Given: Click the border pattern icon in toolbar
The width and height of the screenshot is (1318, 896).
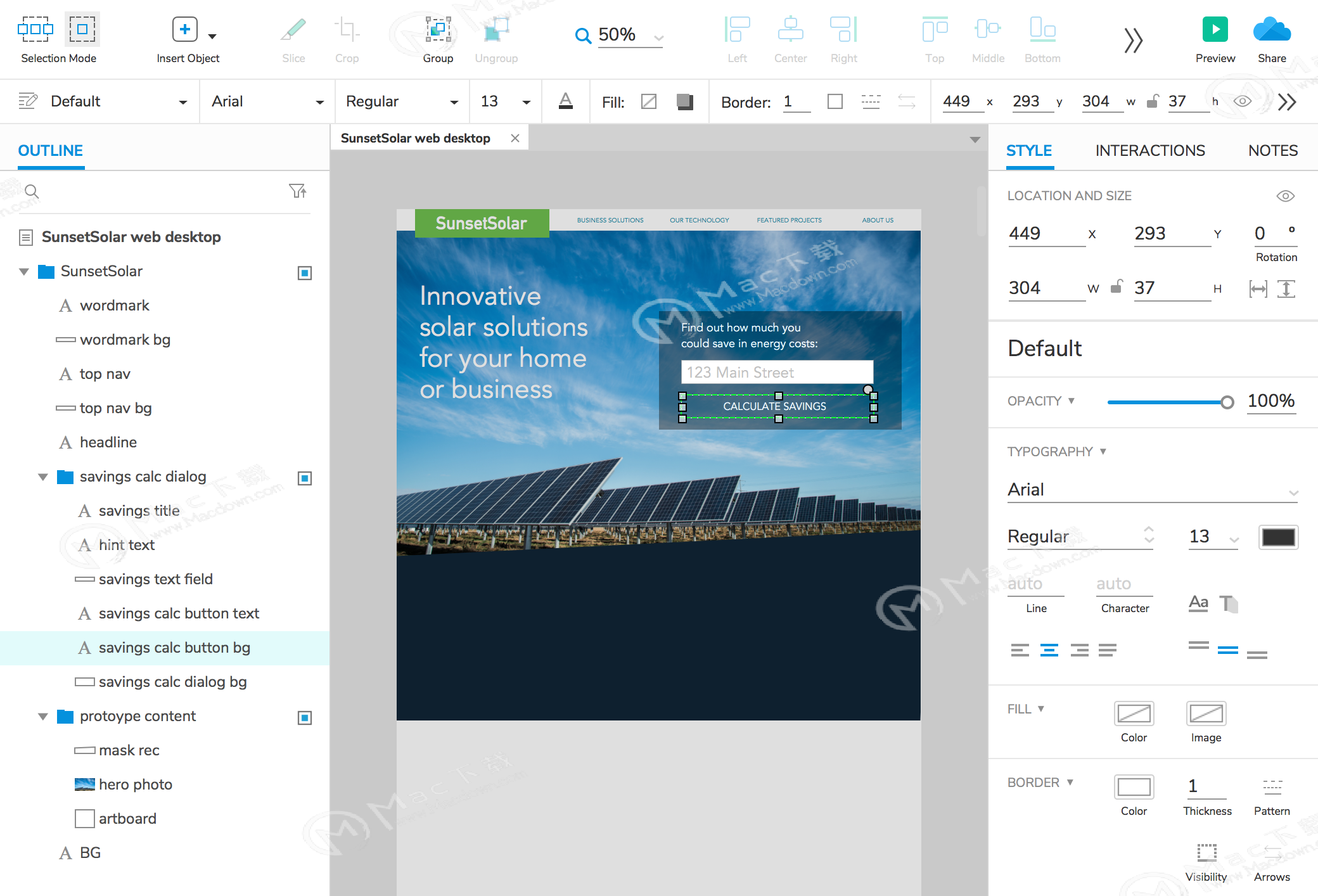Looking at the screenshot, I should [x=871, y=101].
